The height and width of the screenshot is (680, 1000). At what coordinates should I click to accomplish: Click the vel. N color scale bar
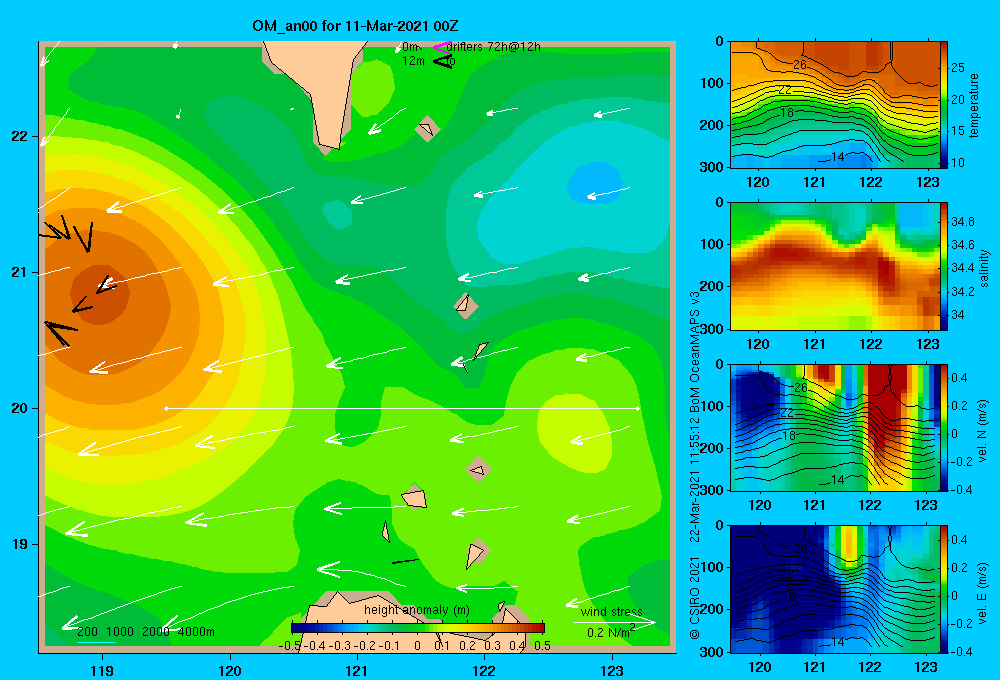(x=944, y=427)
